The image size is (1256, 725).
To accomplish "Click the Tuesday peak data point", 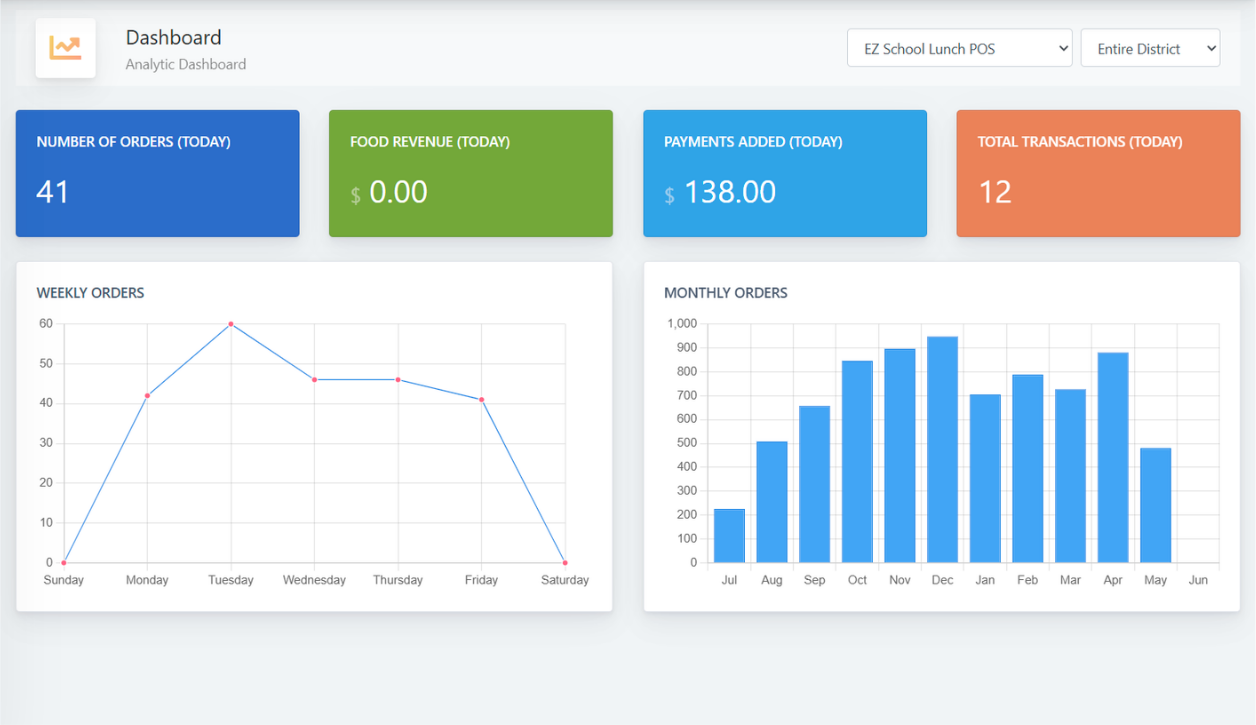I will [x=231, y=323].
